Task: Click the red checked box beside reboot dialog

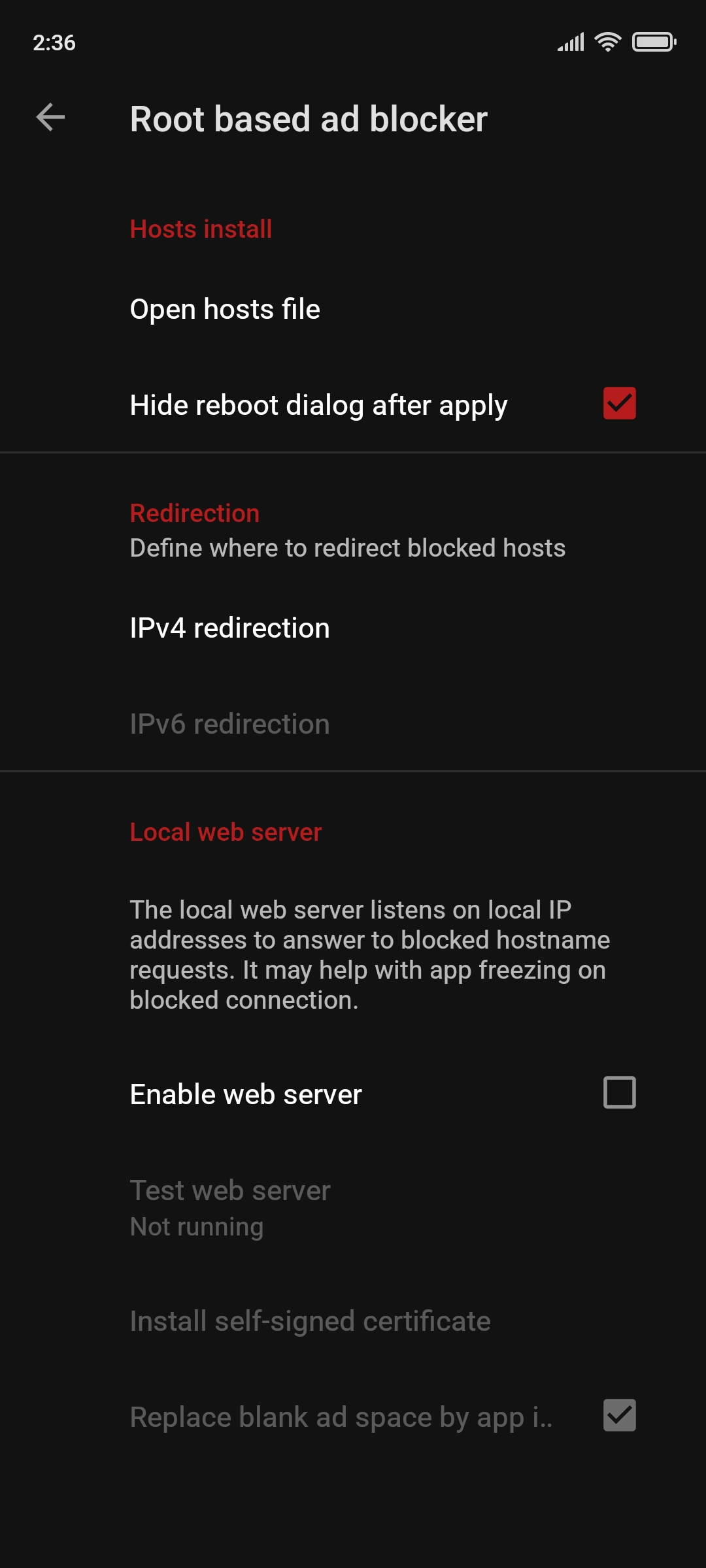Action: click(x=618, y=404)
